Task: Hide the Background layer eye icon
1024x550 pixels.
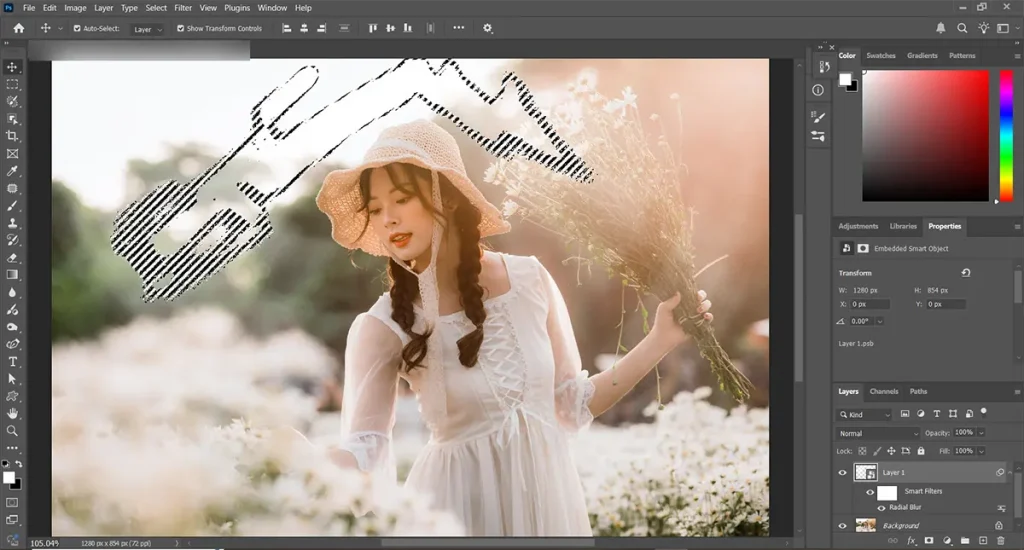Action: [x=842, y=525]
